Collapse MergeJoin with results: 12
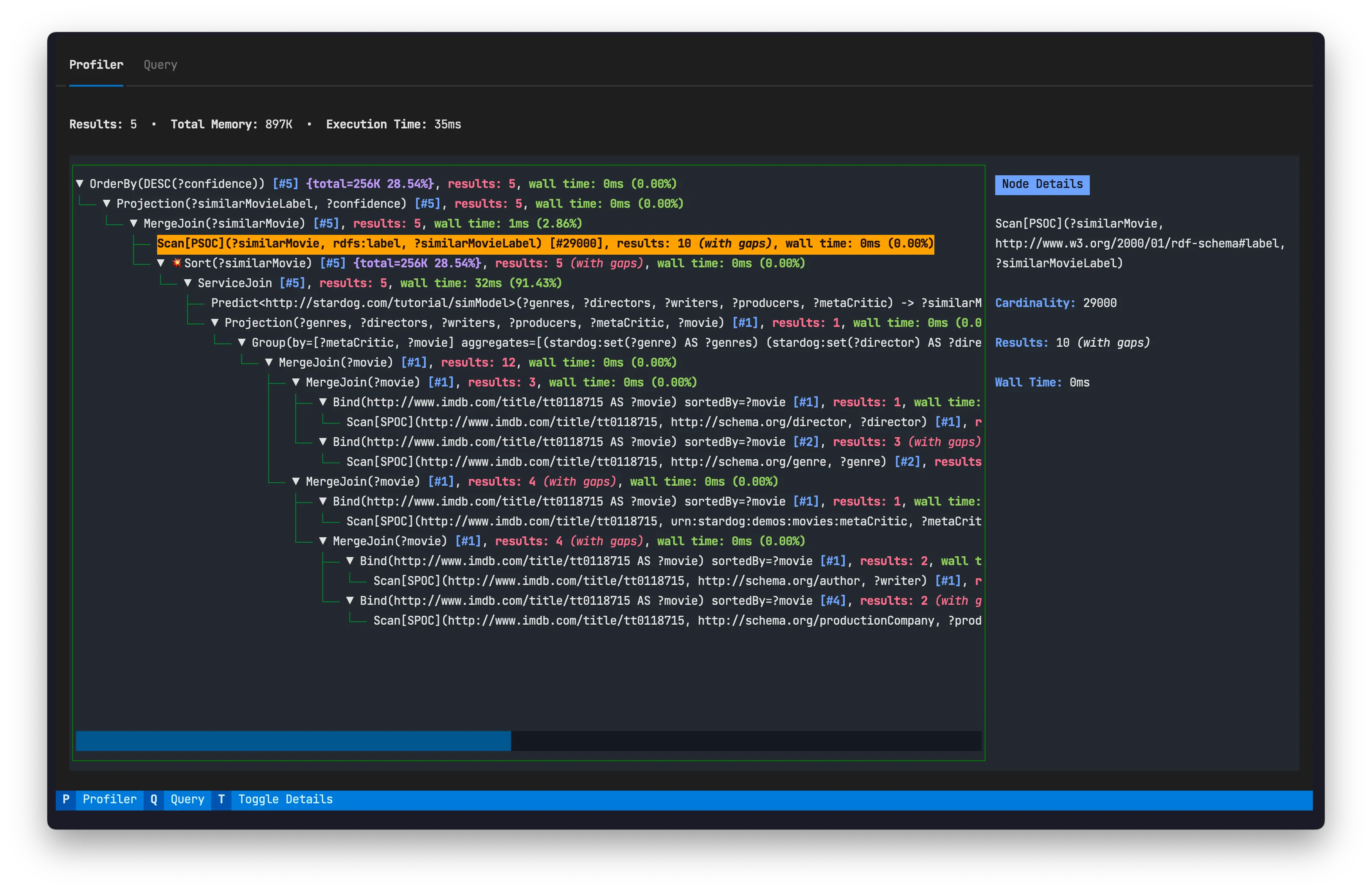The height and width of the screenshot is (892, 1372). (269, 362)
